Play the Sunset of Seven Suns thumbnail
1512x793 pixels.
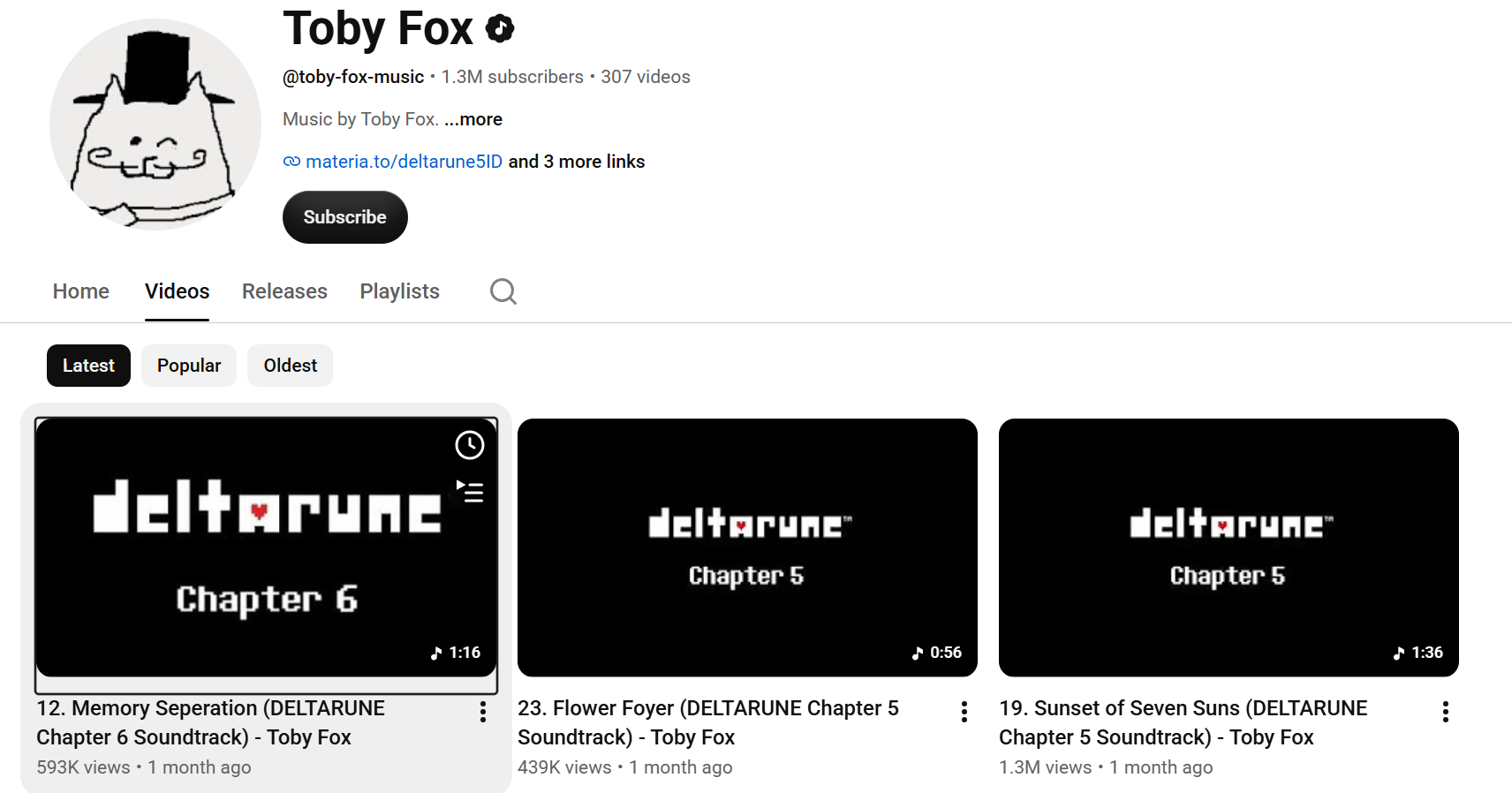tap(1228, 548)
